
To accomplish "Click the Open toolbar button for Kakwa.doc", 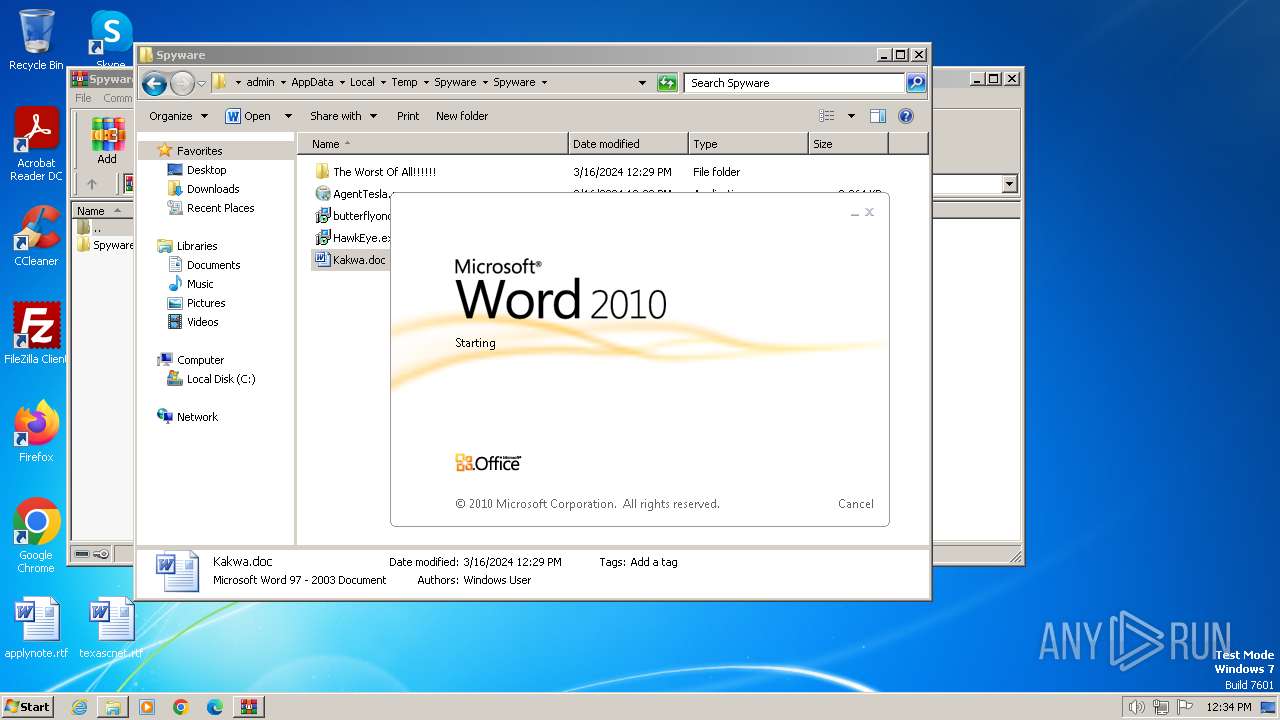I will (249, 116).
